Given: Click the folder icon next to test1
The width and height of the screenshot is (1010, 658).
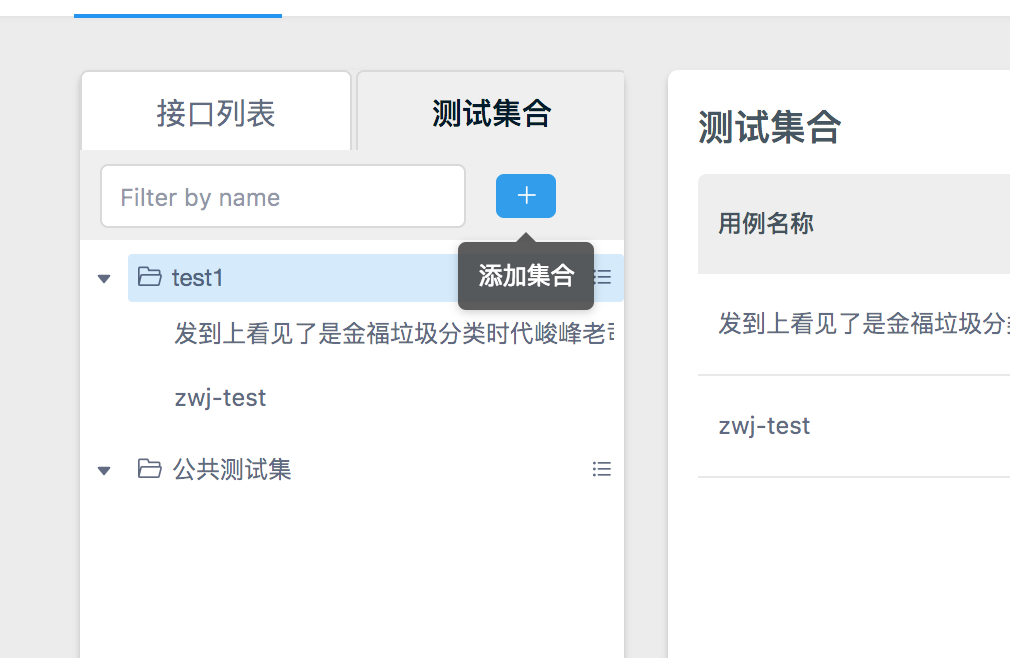Looking at the screenshot, I should (149, 277).
